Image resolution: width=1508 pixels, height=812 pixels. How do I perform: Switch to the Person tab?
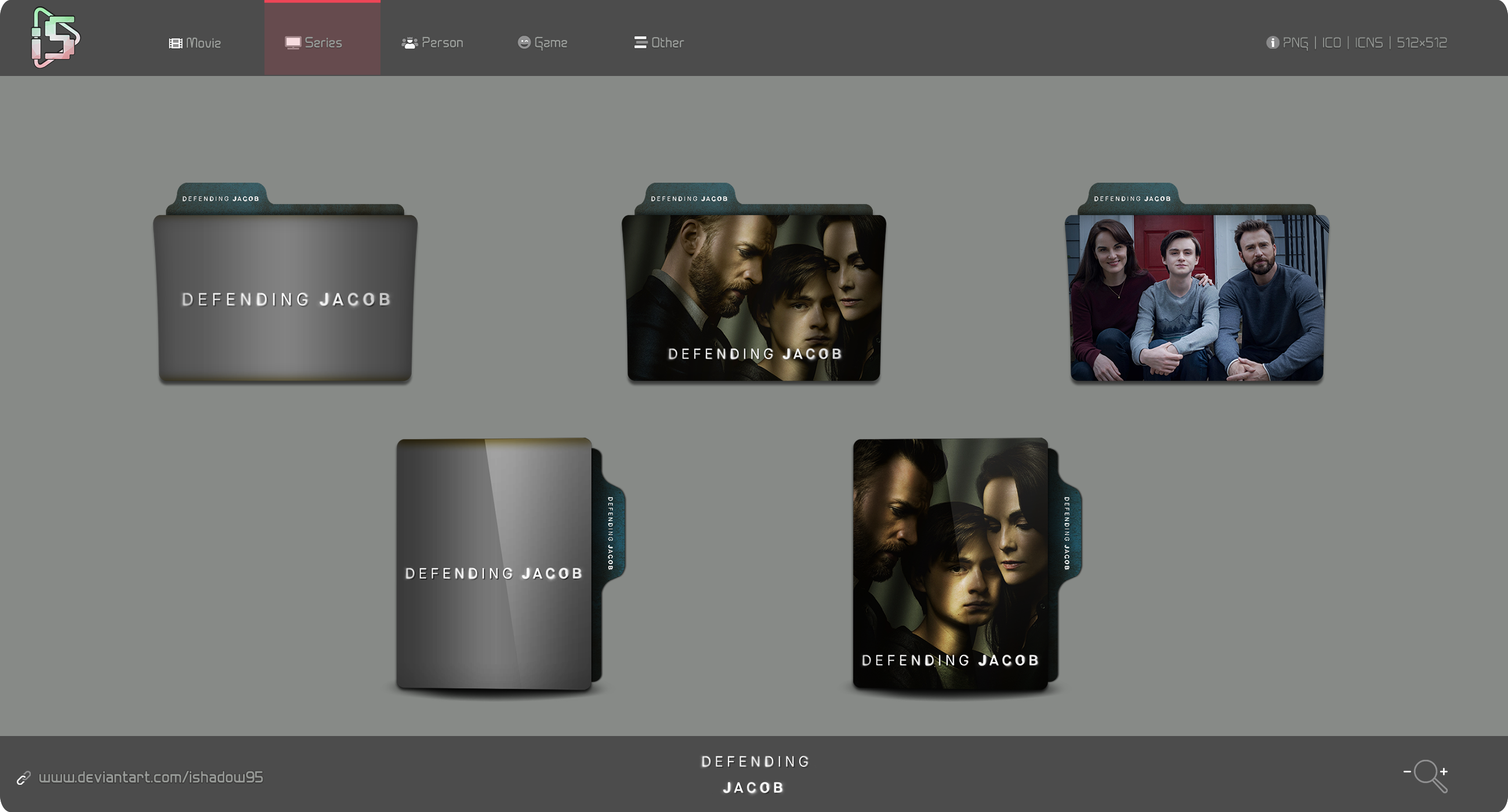(x=433, y=43)
